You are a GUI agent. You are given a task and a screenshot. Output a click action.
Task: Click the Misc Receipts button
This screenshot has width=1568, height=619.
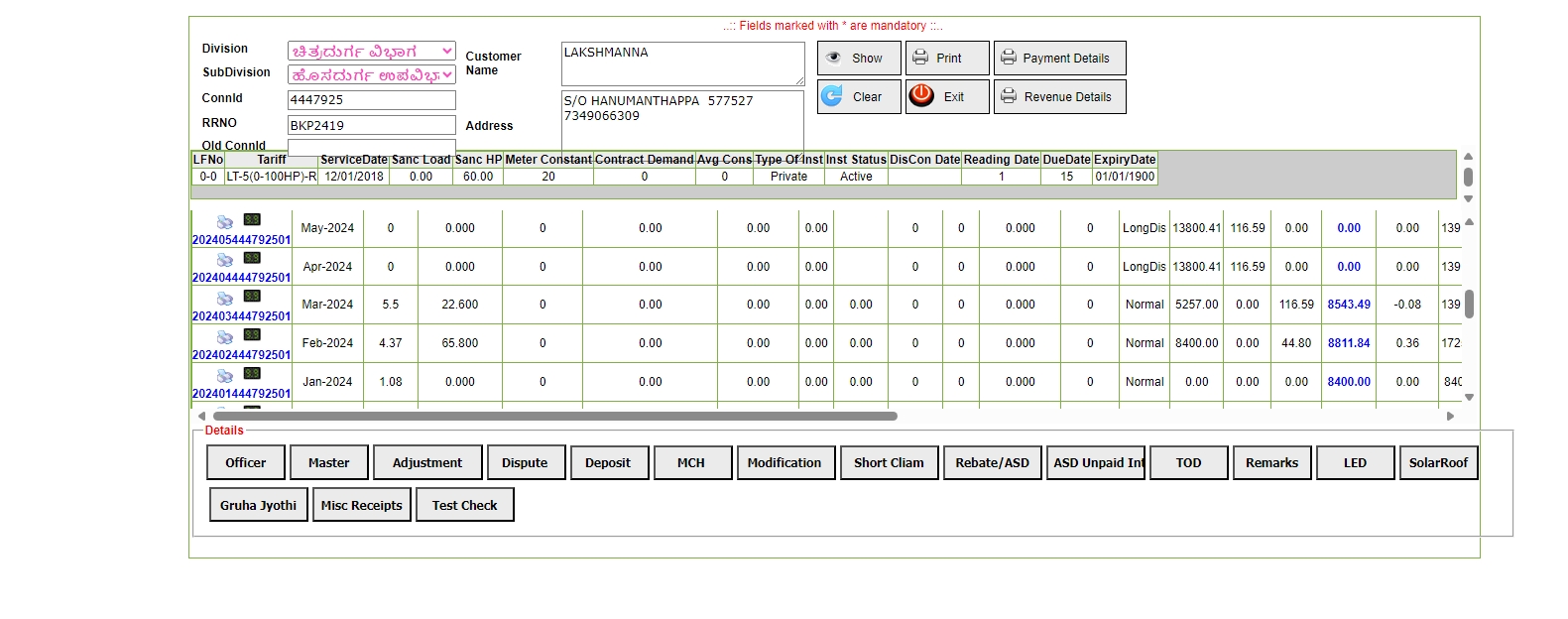pyautogui.click(x=362, y=505)
